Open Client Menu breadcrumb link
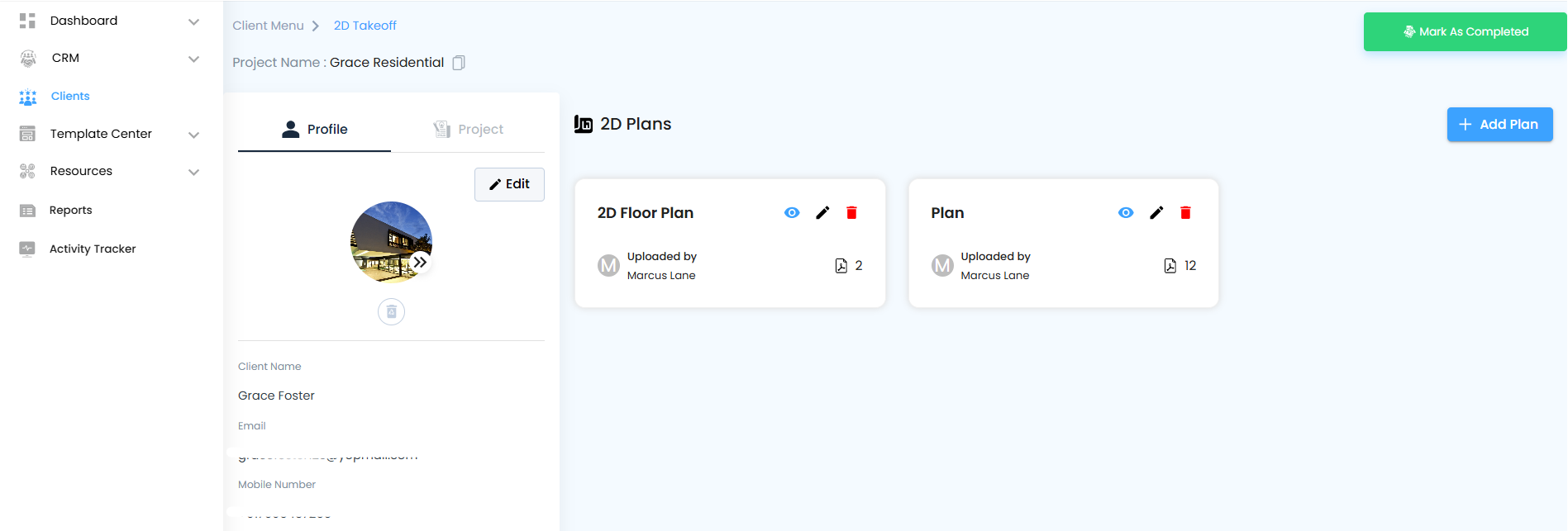This screenshot has width=1568, height=531. (x=268, y=26)
